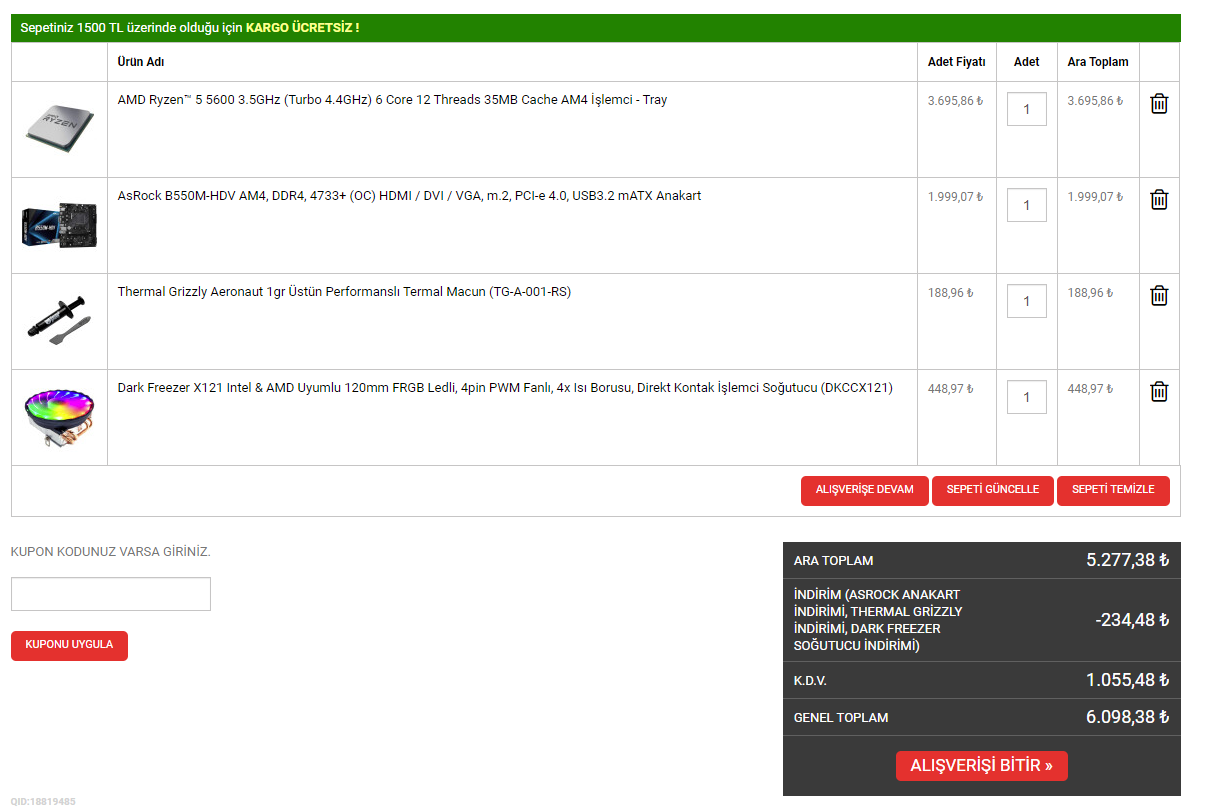1229x810 pixels.
Task: Edit quantity field for Dark Freezer X121
Action: click(1027, 397)
